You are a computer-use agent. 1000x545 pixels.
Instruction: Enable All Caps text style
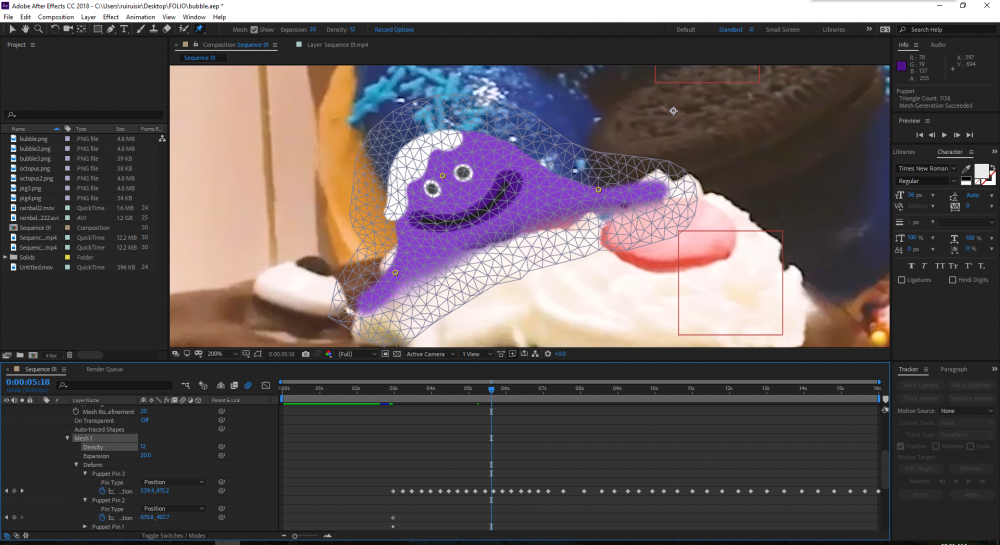point(939,266)
